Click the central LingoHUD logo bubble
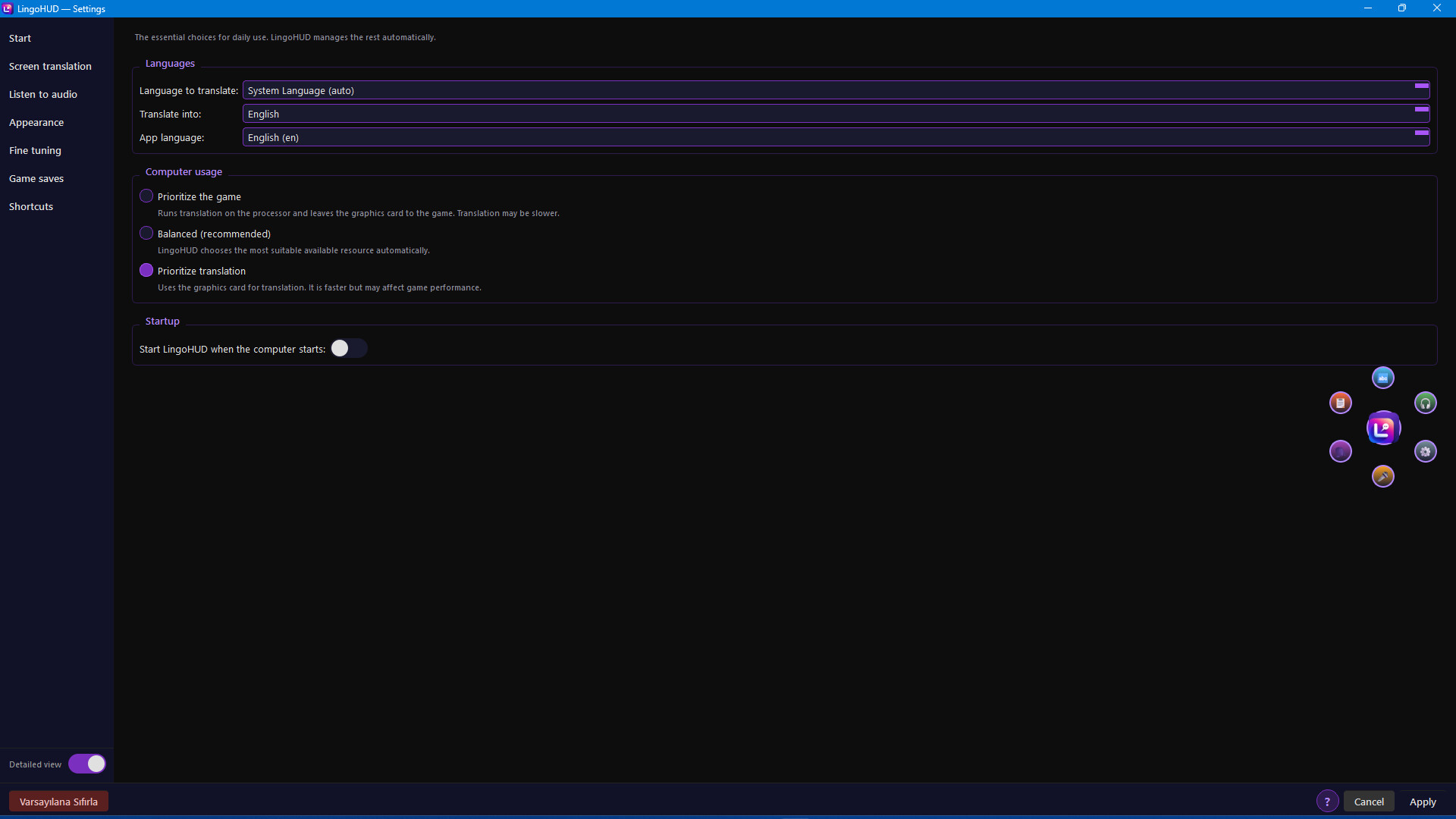 (x=1383, y=428)
